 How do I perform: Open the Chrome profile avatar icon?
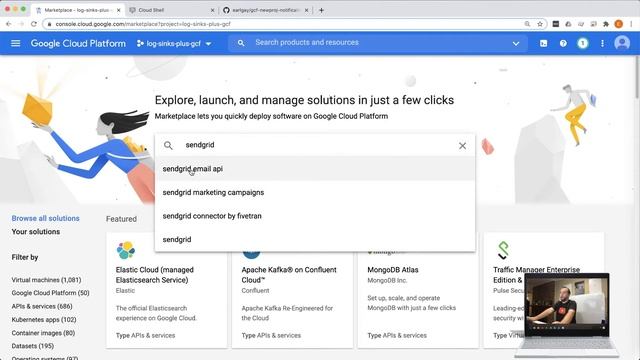click(x=619, y=24)
